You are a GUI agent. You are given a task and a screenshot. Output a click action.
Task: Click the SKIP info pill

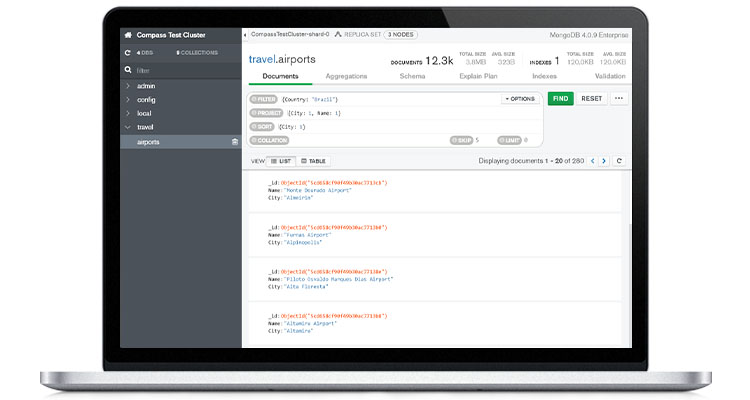461,140
